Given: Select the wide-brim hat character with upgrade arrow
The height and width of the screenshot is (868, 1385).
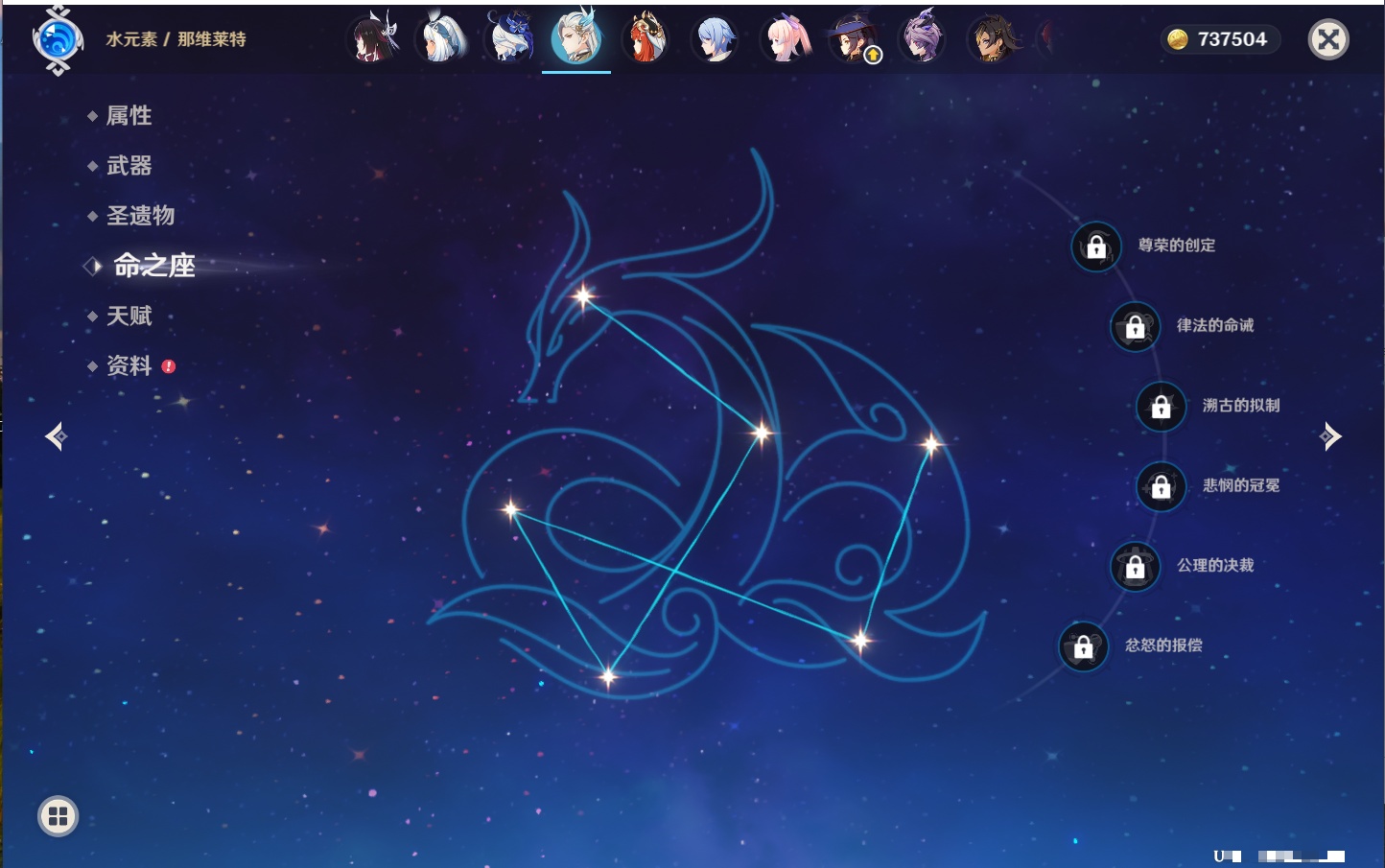Looking at the screenshot, I should (x=854, y=39).
